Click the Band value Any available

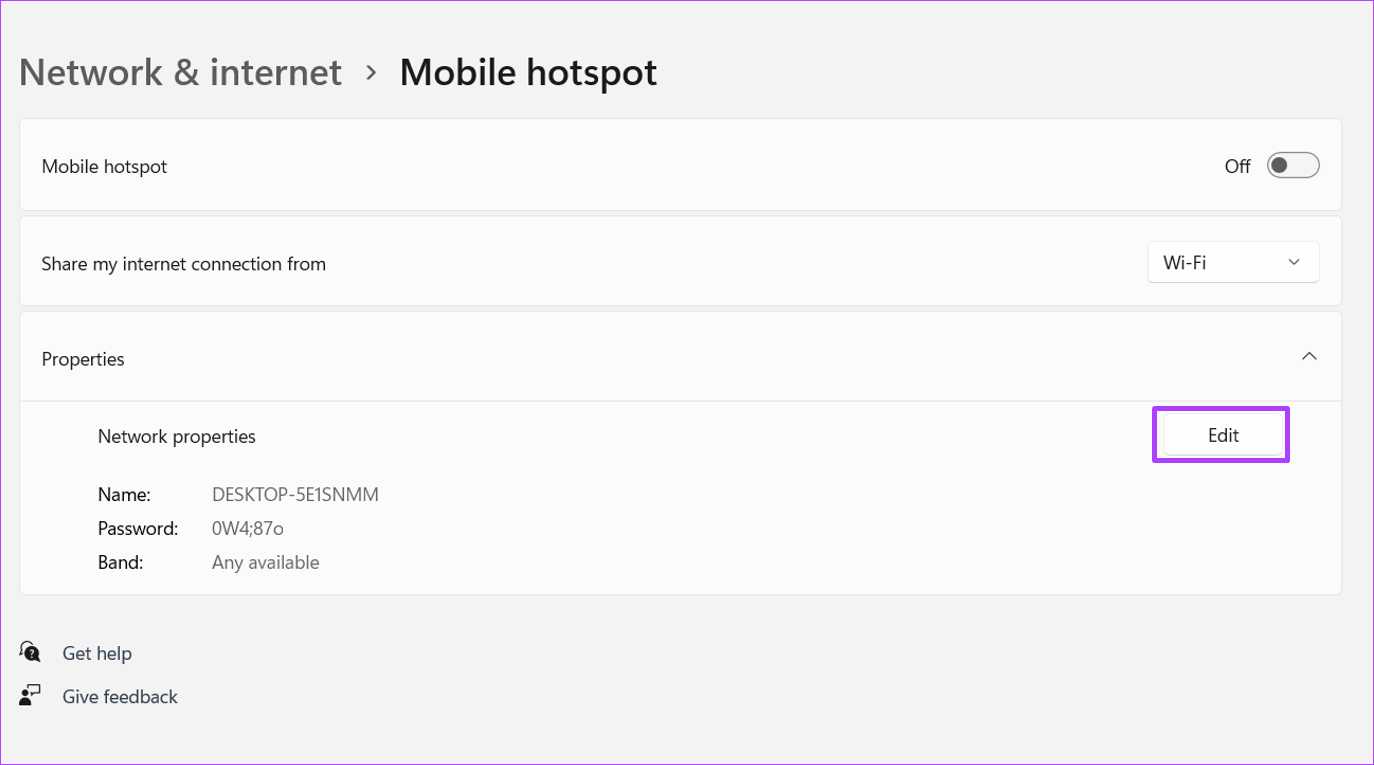pyautogui.click(x=266, y=563)
